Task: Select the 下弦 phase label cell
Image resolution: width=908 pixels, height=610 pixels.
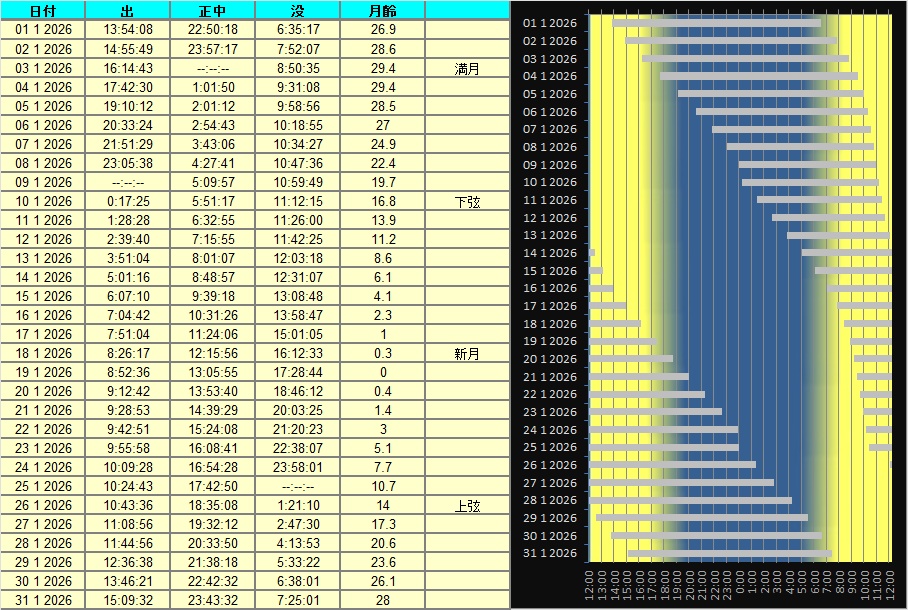Action: click(x=467, y=201)
